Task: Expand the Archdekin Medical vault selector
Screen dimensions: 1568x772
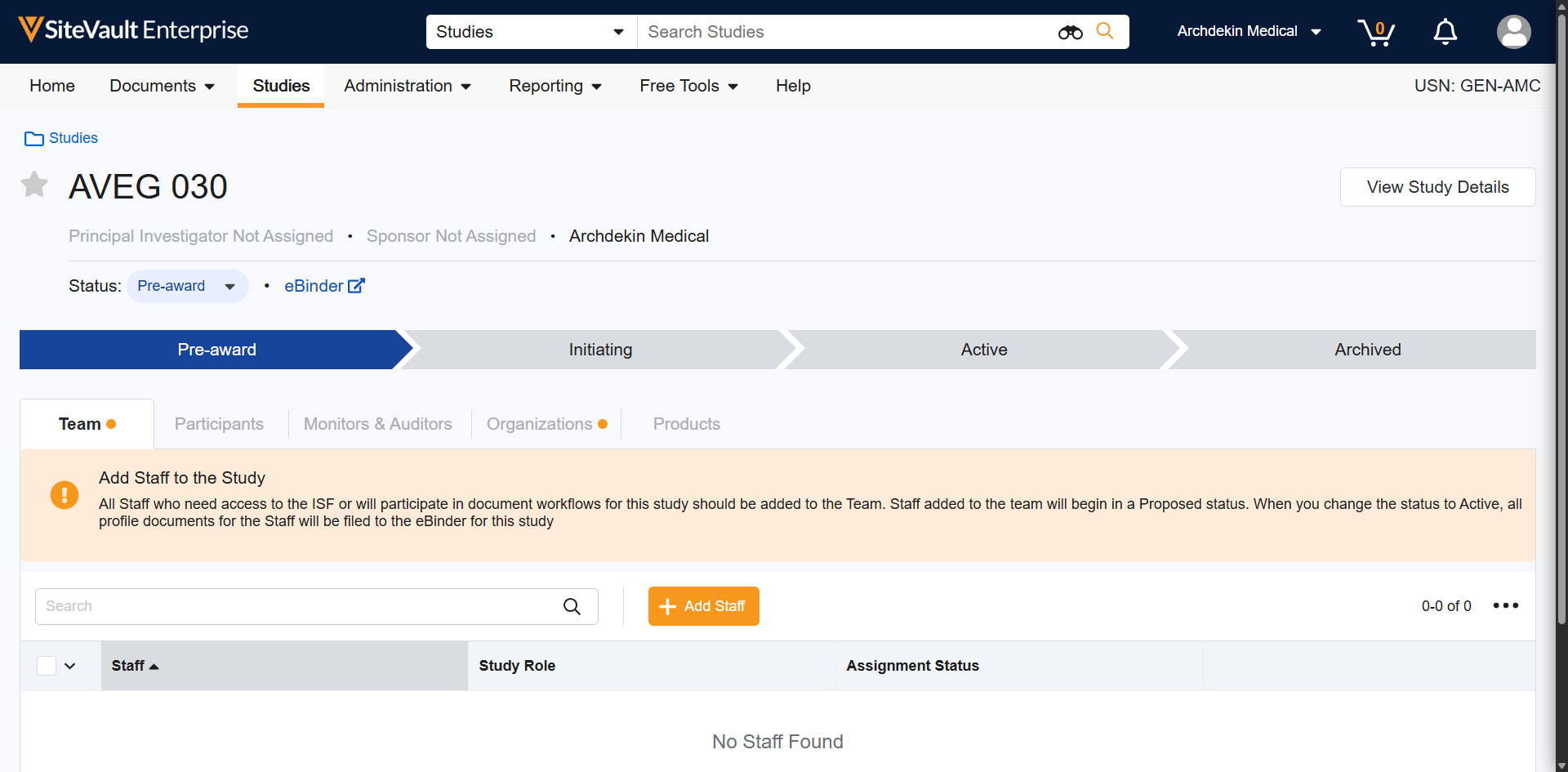Action: [x=1249, y=31]
